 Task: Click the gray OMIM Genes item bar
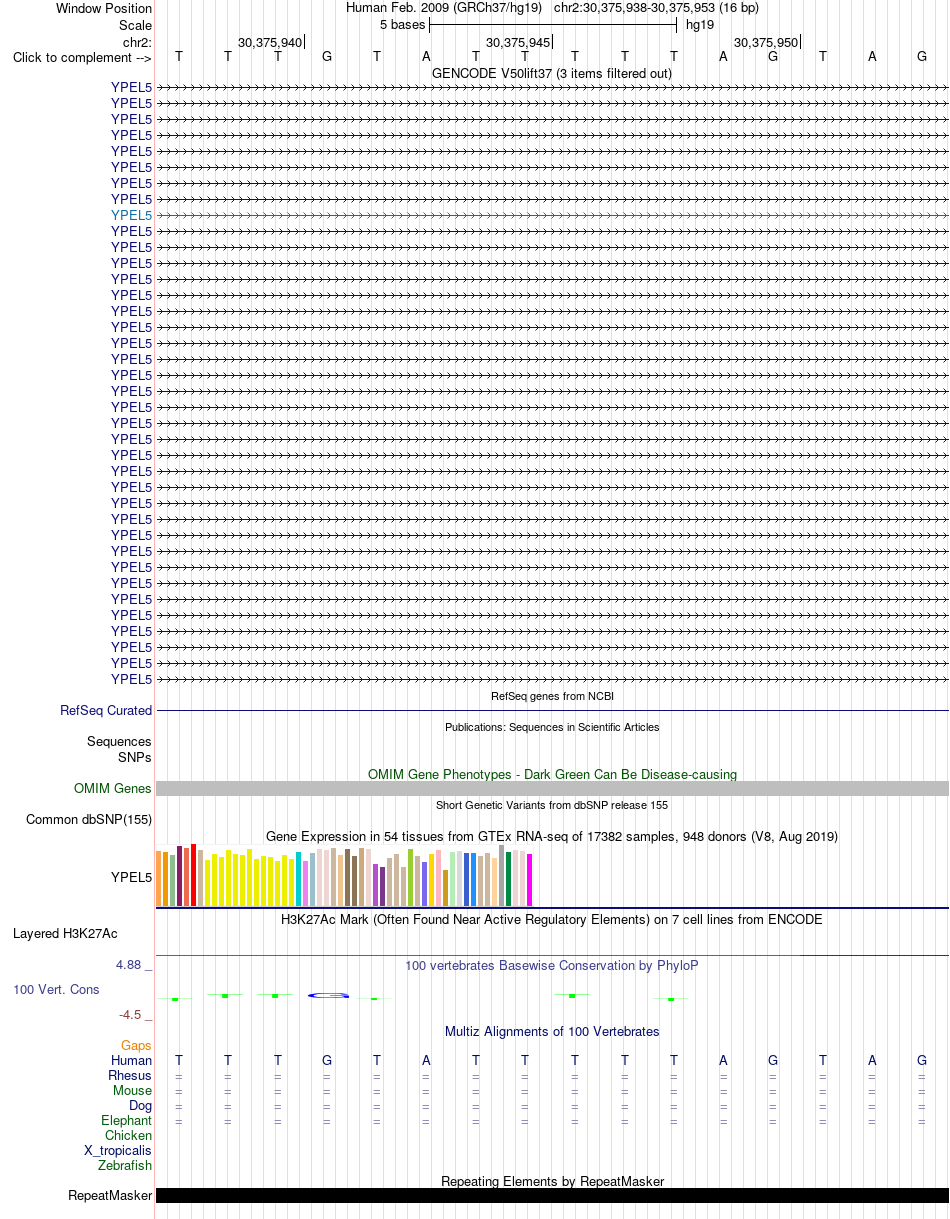coord(552,789)
